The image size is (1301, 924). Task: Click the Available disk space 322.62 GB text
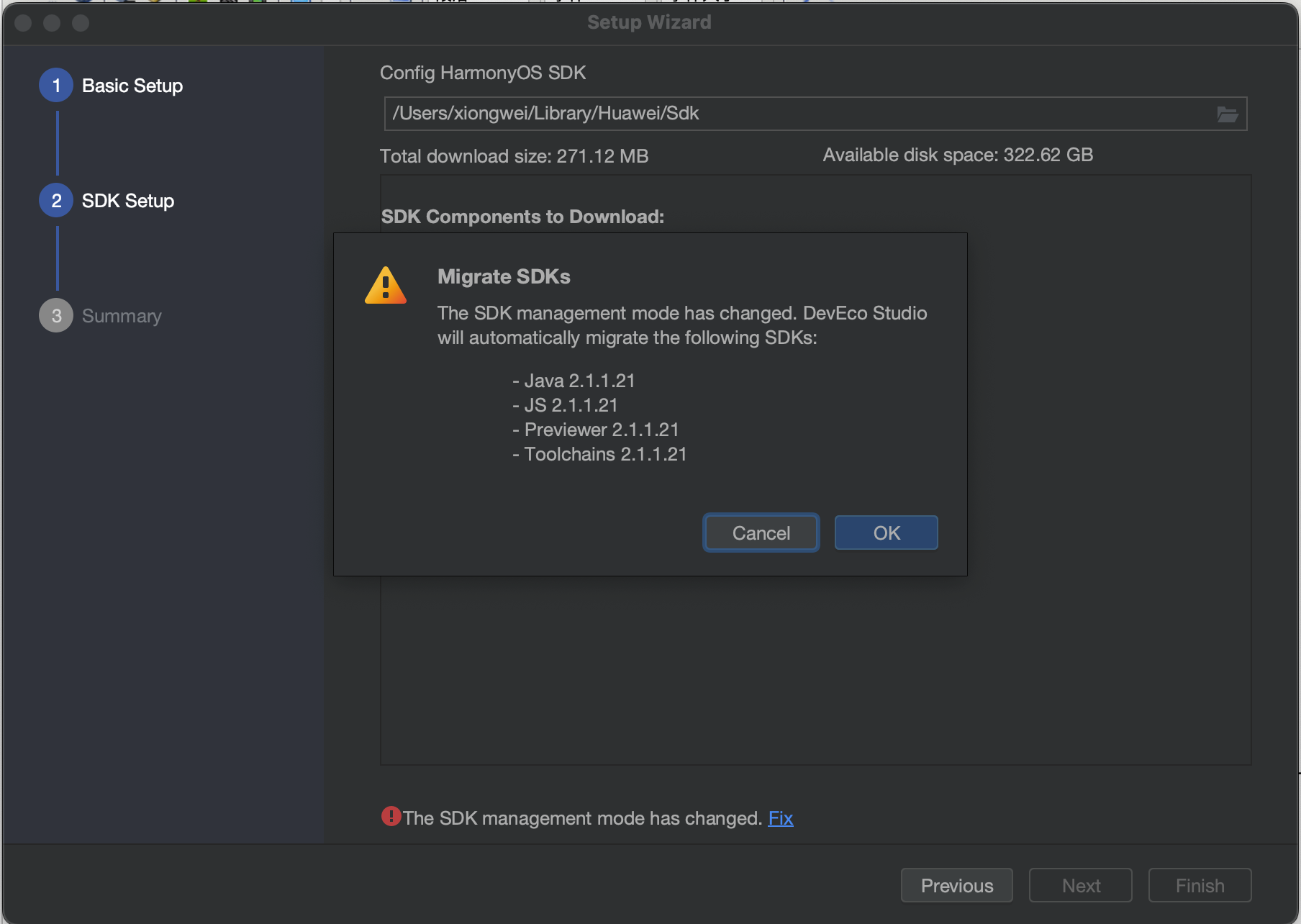[x=958, y=155]
